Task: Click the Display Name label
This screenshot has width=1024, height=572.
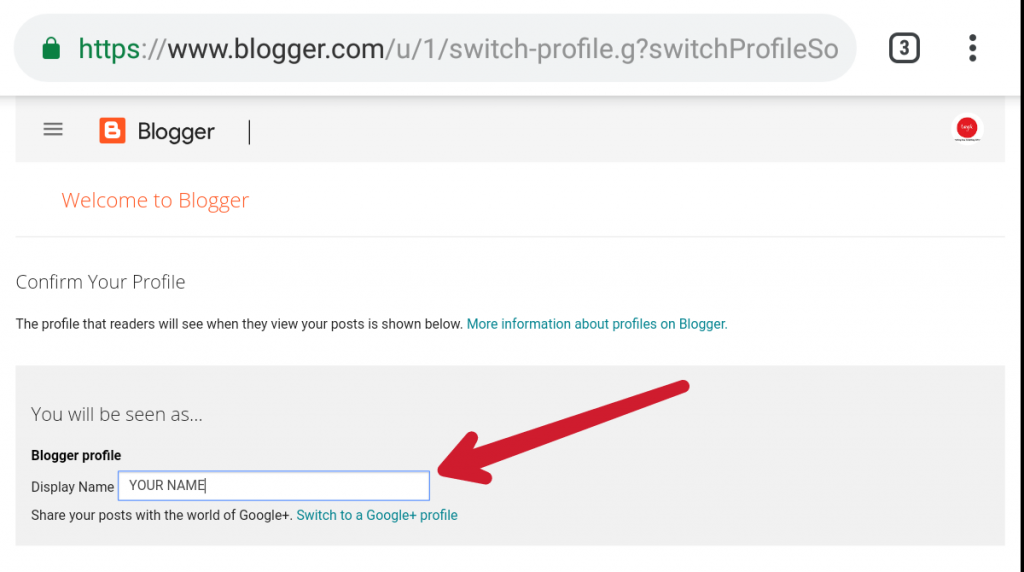Action: pos(73,487)
